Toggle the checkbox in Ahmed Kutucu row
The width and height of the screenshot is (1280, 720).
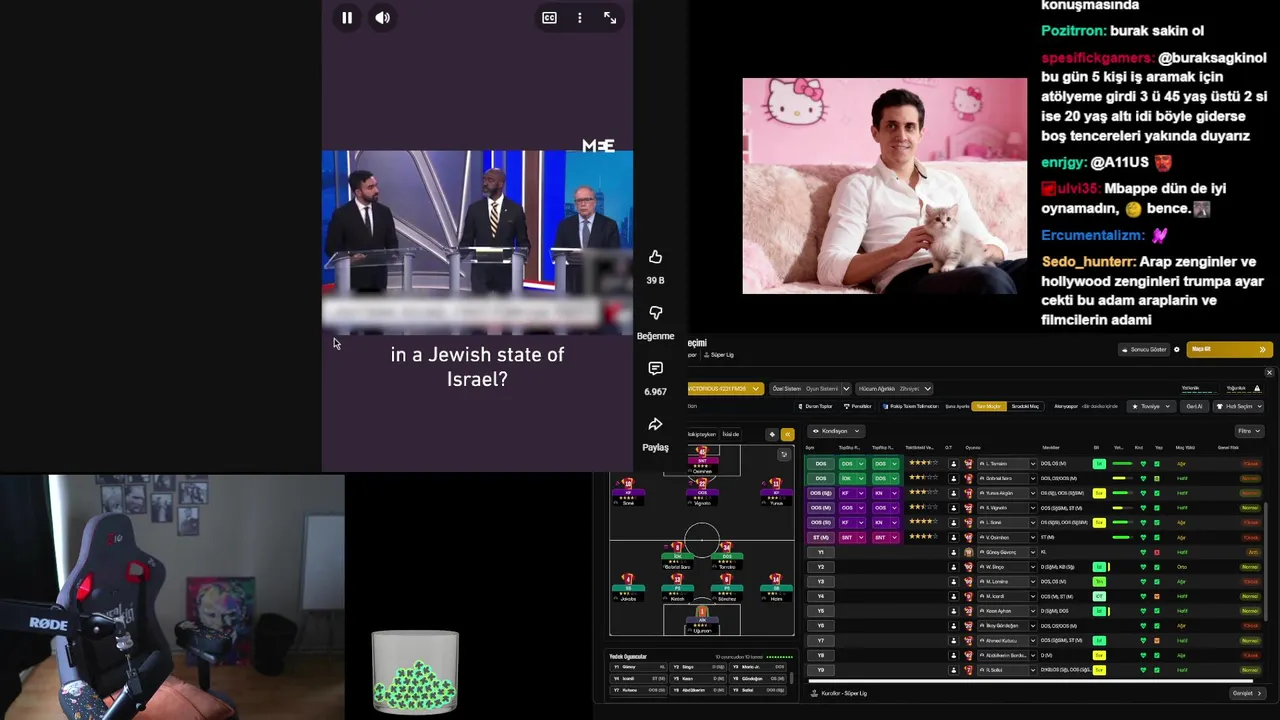[x=1157, y=640]
